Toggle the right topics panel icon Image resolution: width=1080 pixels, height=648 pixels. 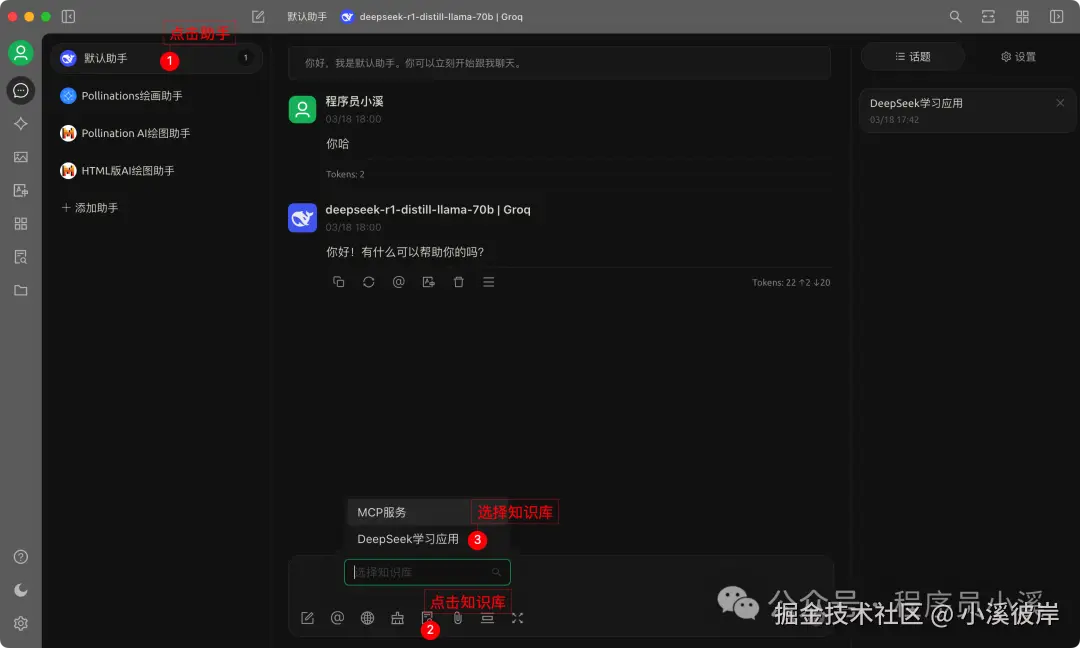(x=1057, y=17)
